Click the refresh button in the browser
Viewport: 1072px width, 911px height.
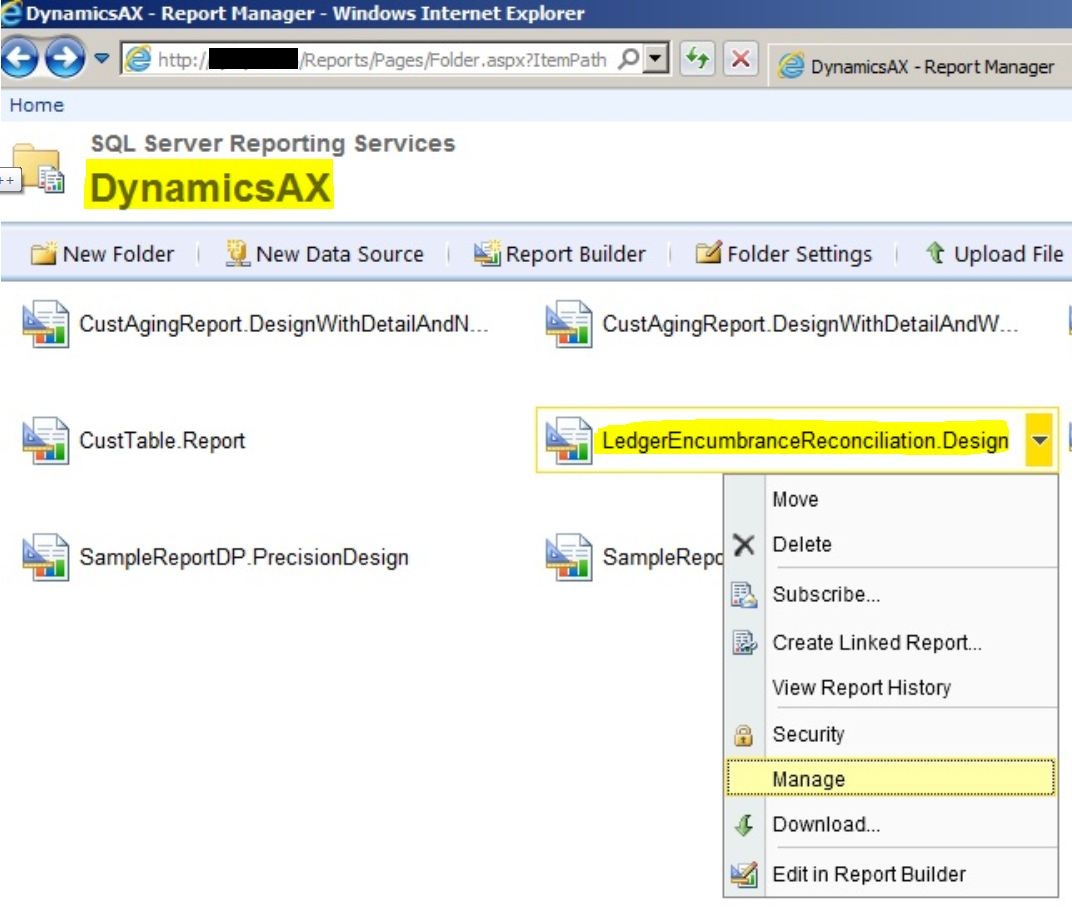click(699, 60)
